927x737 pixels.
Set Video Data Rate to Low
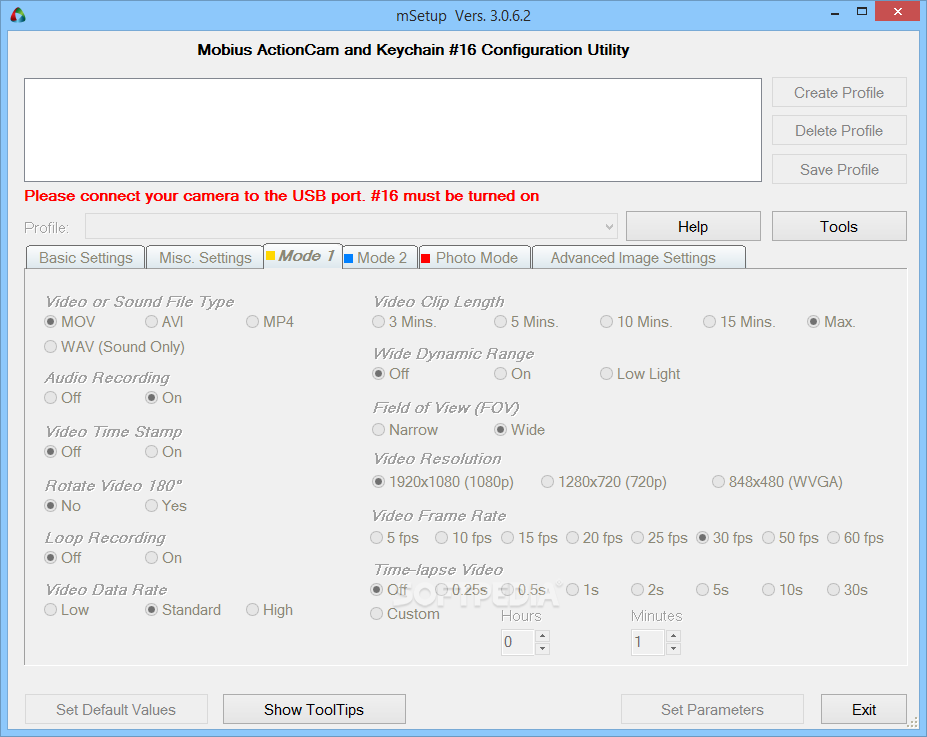click(x=67, y=609)
